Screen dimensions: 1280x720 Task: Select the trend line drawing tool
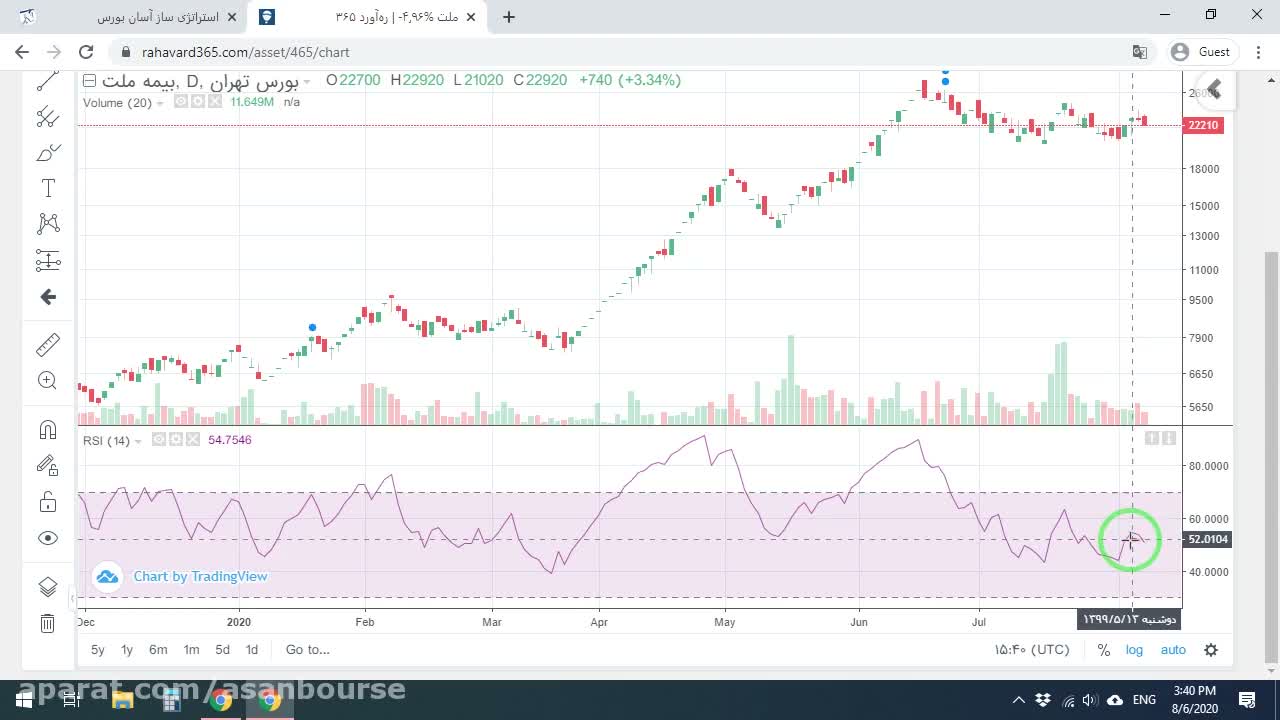47,82
